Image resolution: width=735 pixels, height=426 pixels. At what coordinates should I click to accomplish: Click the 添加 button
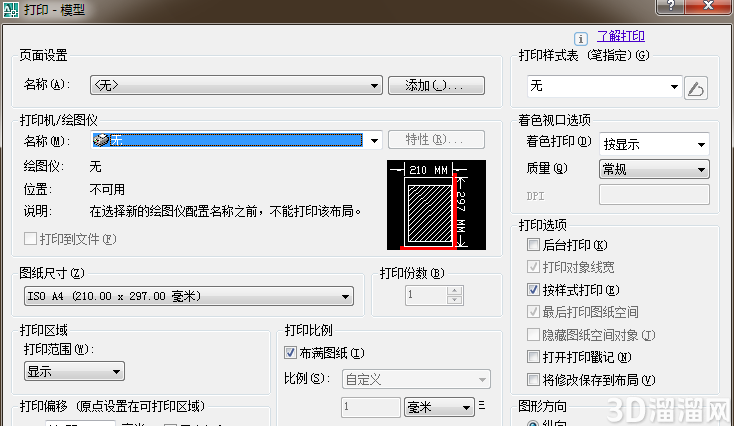pos(436,85)
